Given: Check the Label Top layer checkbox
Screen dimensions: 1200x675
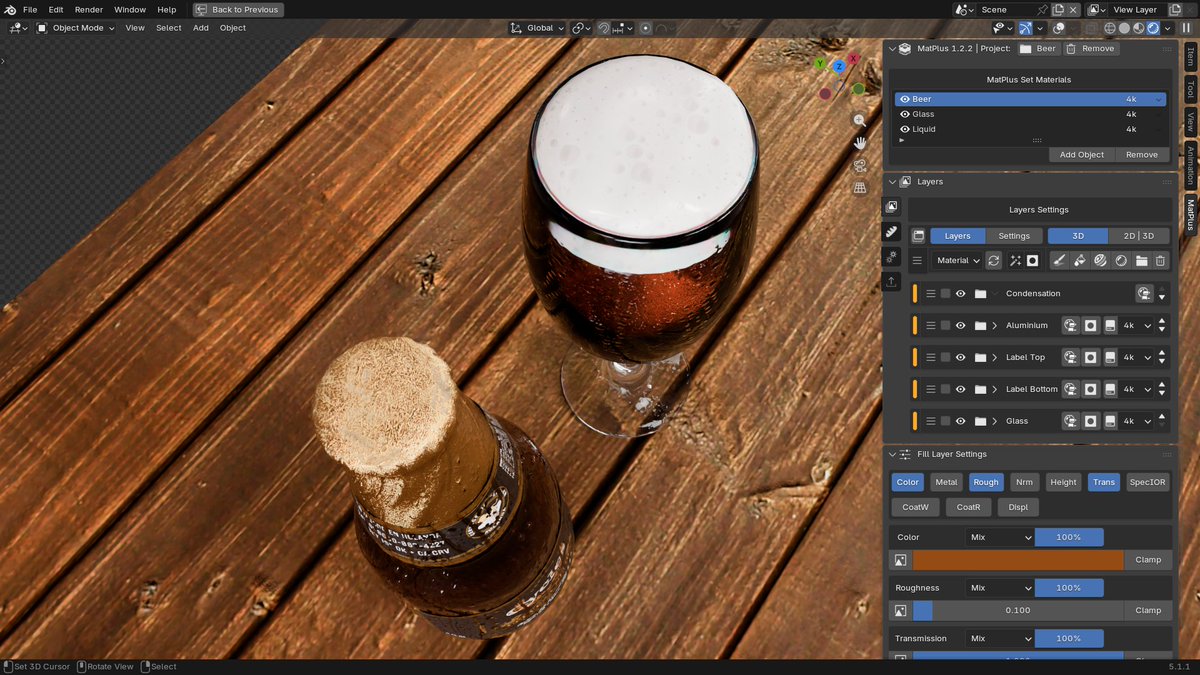Looking at the screenshot, I should coord(945,357).
